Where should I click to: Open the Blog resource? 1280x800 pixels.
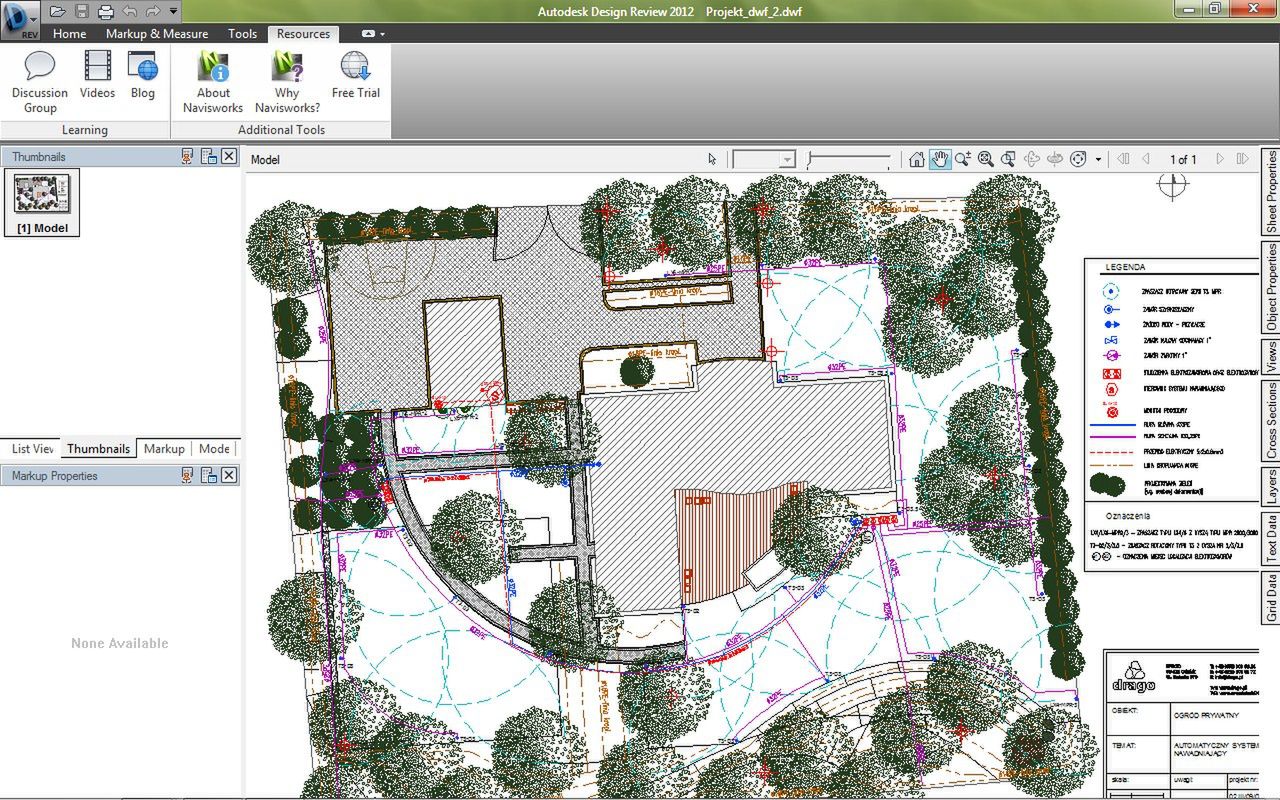click(143, 75)
